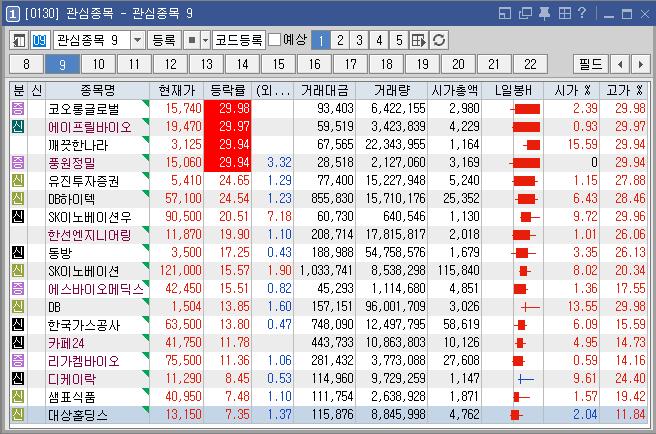Open the 관심종목 9 dropdown arrow
The image size is (656, 434).
click(x=137, y=41)
